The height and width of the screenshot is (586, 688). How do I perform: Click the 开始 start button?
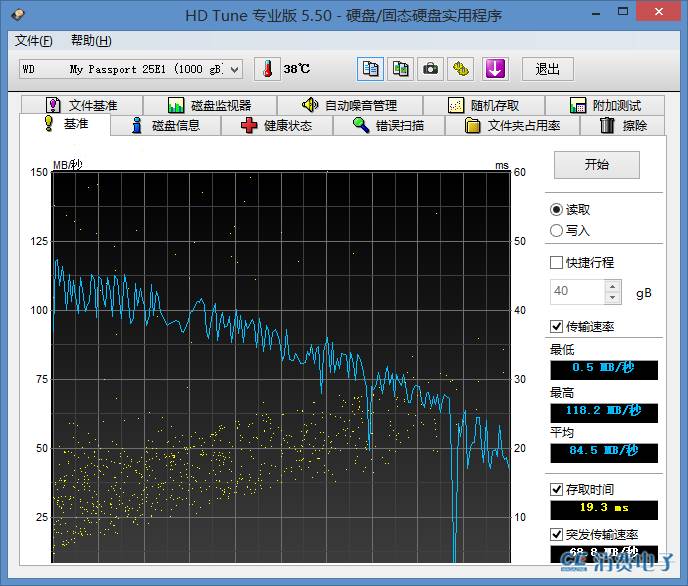pyautogui.click(x=596, y=165)
